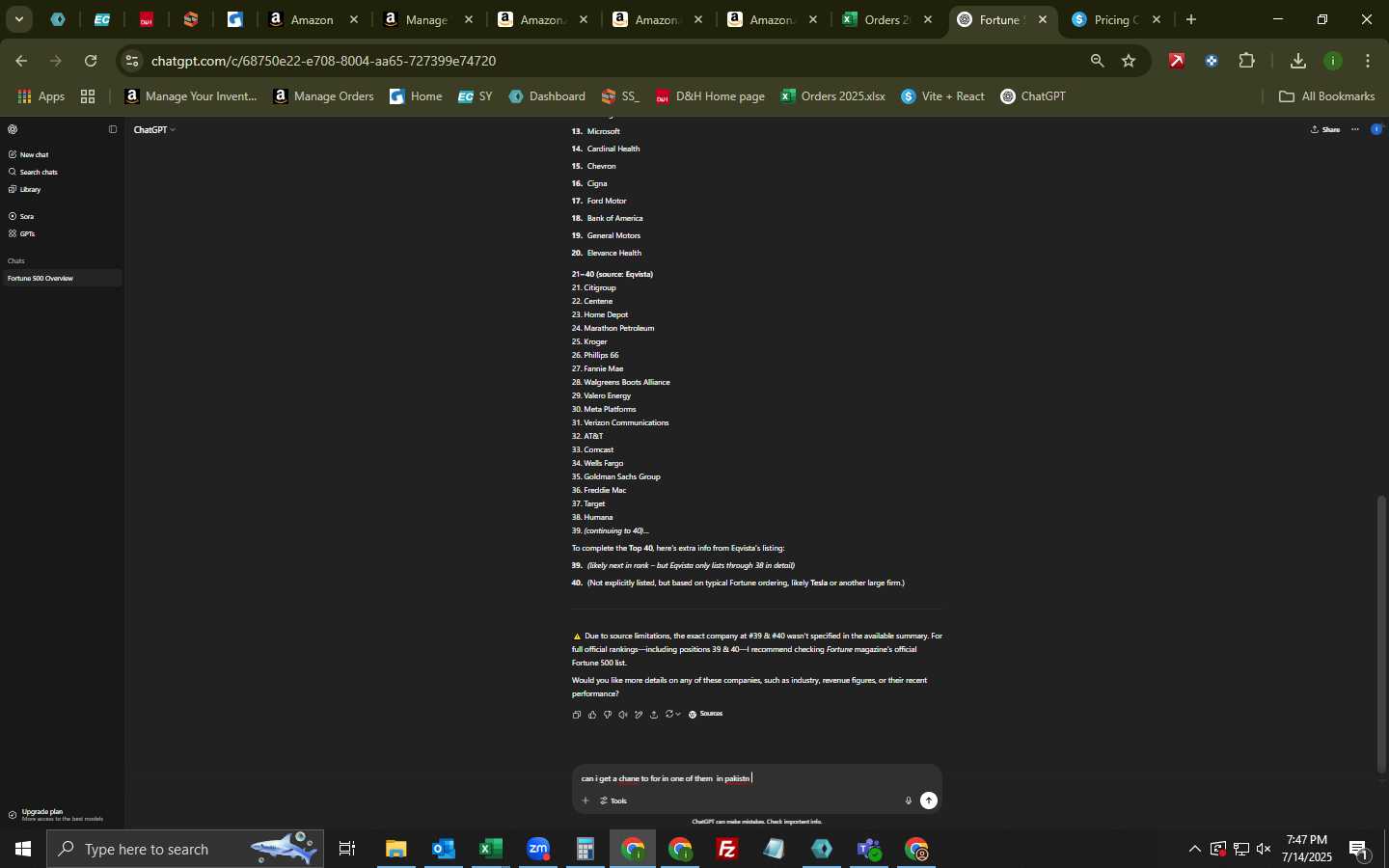Viewport: 1389px width, 868px height.
Task: Open All Bookmarks folder
Action: (x=1326, y=96)
